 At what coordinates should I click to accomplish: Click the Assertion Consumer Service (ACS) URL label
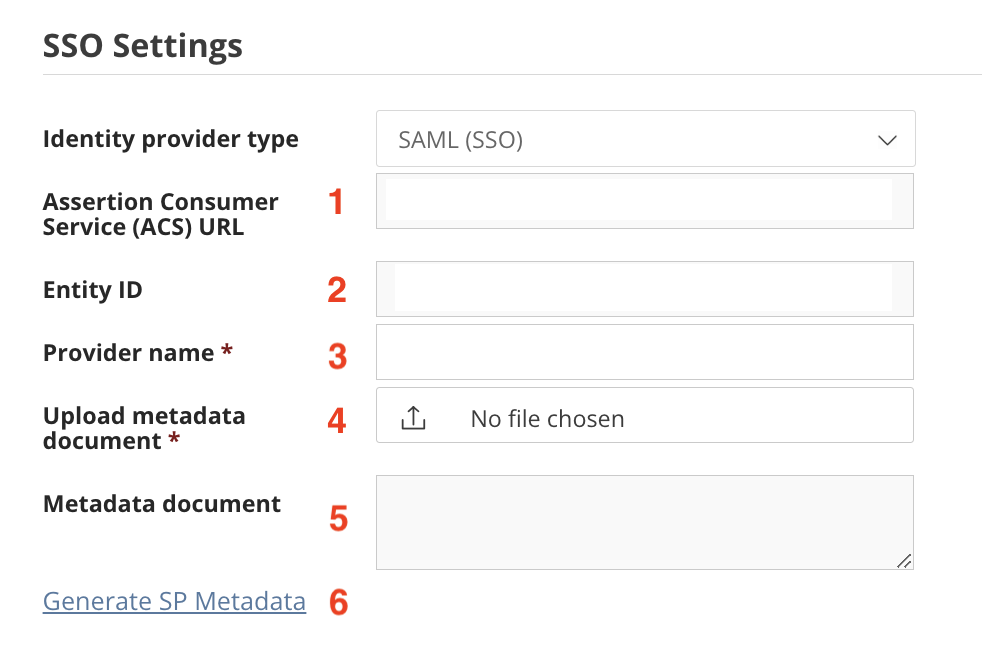click(x=161, y=214)
